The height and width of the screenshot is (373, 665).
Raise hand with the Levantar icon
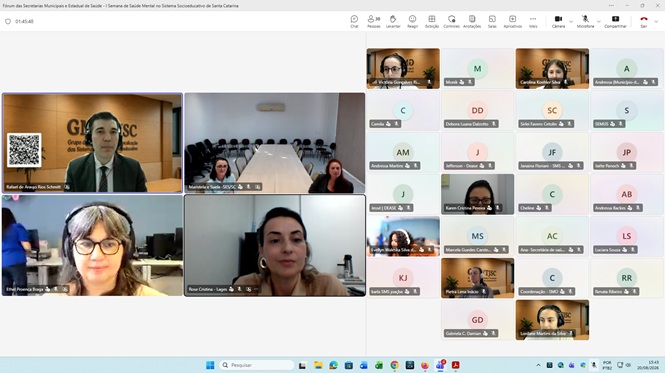(393, 21)
